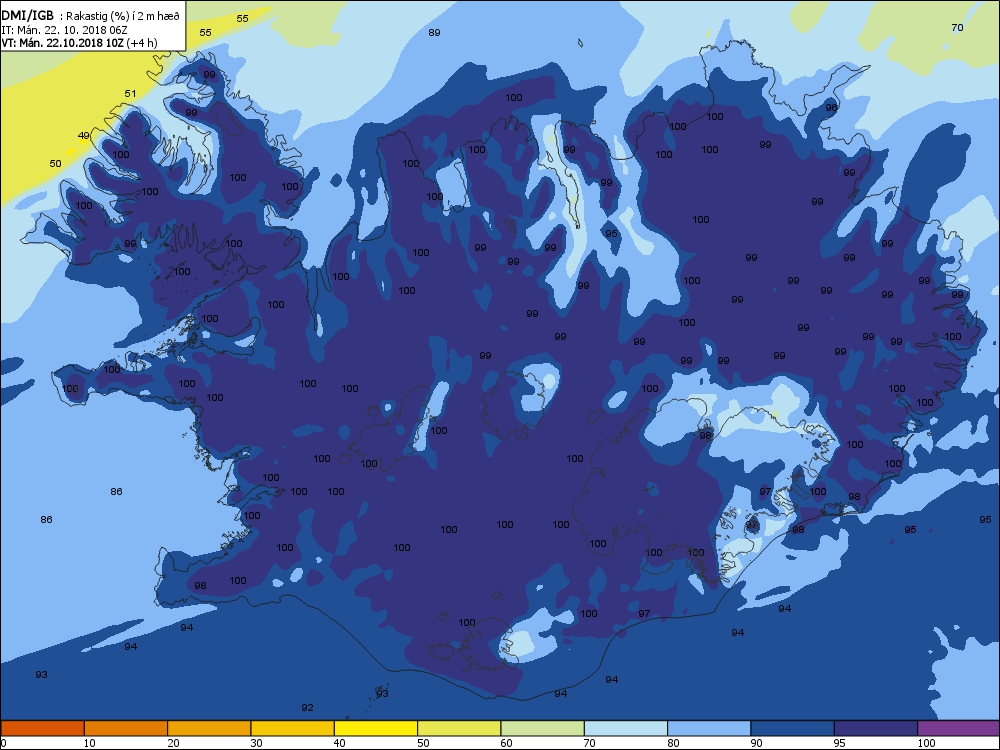Viewport: 1000px width, 750px height.
Task: Select the dark indigo 95–100 legend swatch
Action: click(x=876, y=728)
